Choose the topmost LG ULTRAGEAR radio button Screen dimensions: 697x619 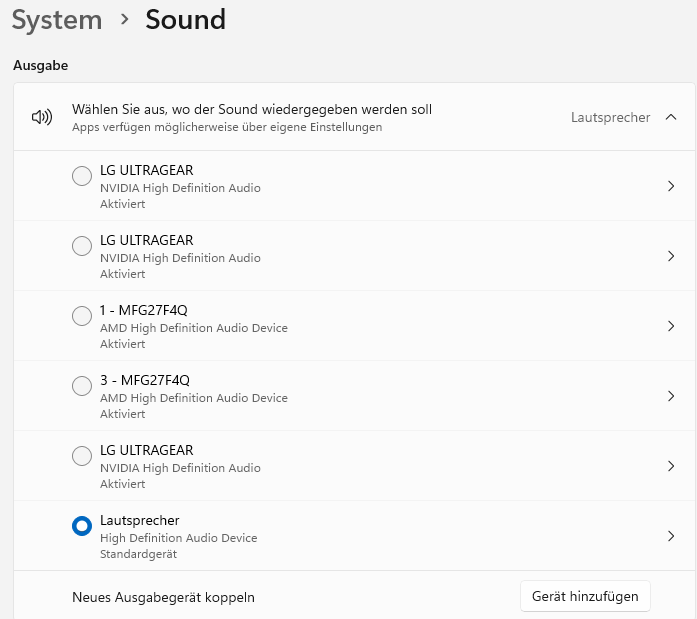coord(82,176)
